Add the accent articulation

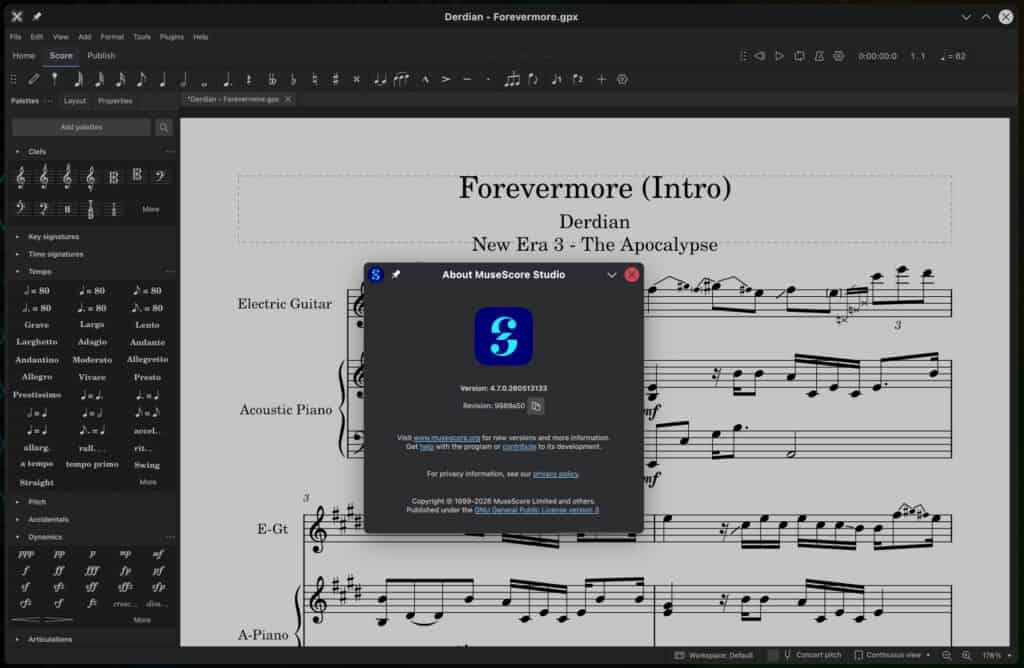tap(446, 80)
